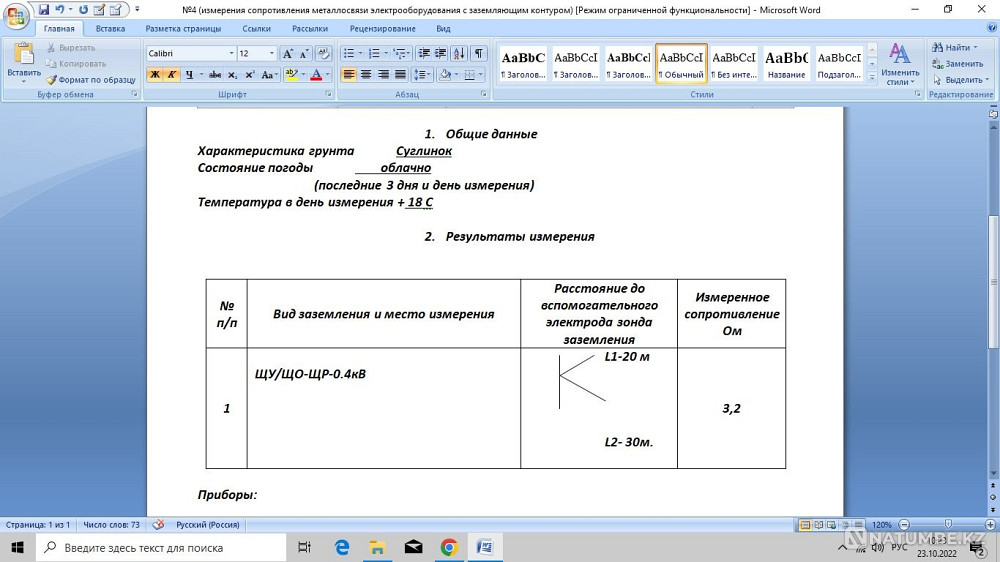This screenshot has width=1000, height=562.
Task: Switch to the Вставка tab
Action: tap(110, 29)
